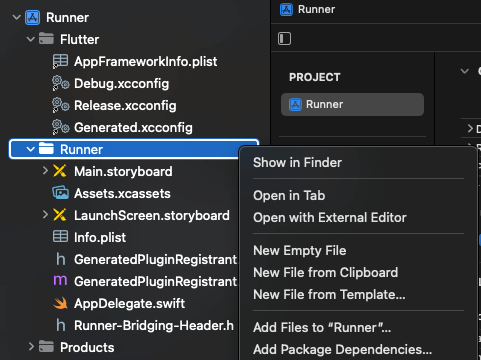Click the Runner-Bridging-Header.h header icon

click(61, 325)
